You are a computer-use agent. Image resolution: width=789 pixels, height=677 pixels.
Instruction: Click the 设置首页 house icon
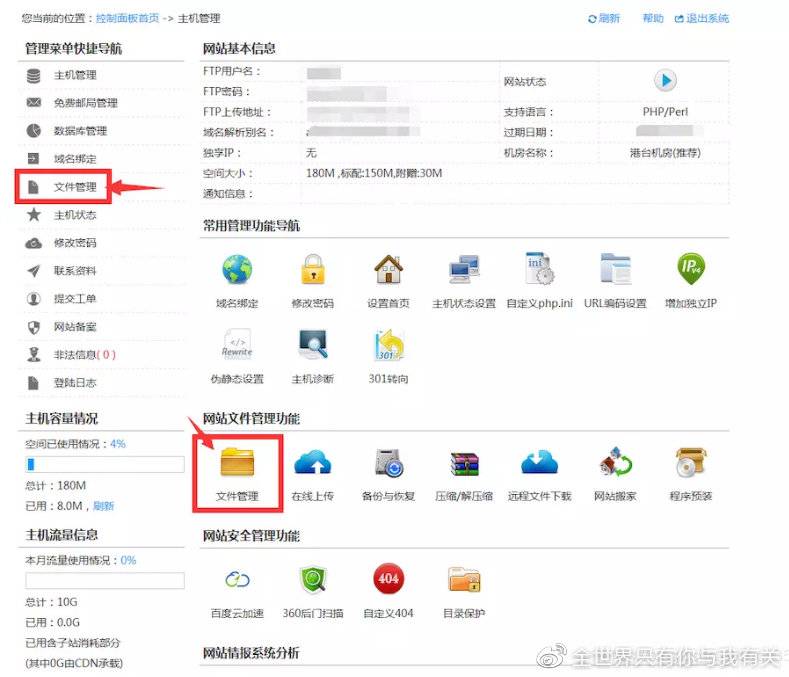coord(388,270)
